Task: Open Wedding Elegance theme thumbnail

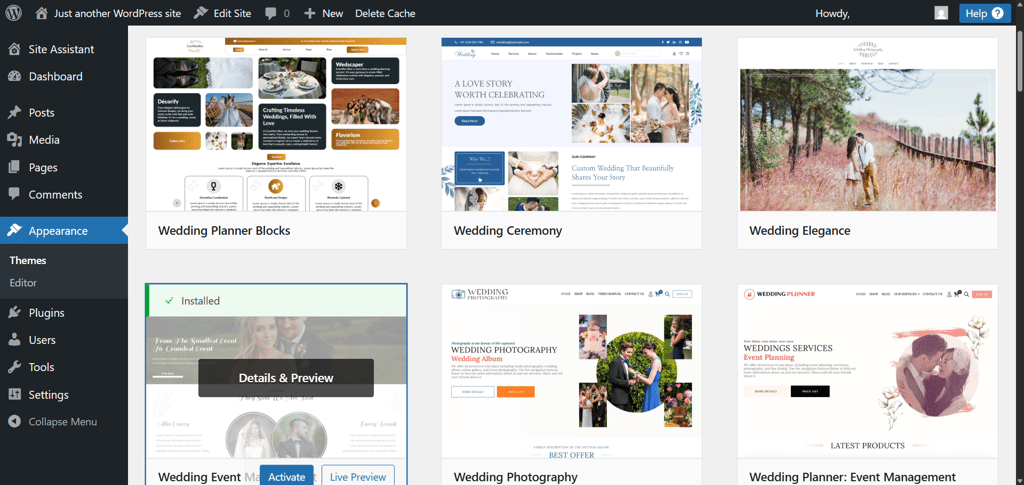Action: [x=868, y=124]
